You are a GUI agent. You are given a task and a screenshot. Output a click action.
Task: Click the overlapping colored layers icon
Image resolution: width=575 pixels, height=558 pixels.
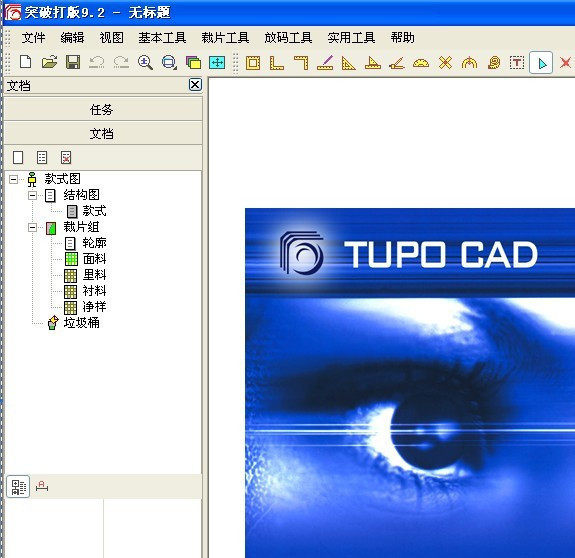193,63
